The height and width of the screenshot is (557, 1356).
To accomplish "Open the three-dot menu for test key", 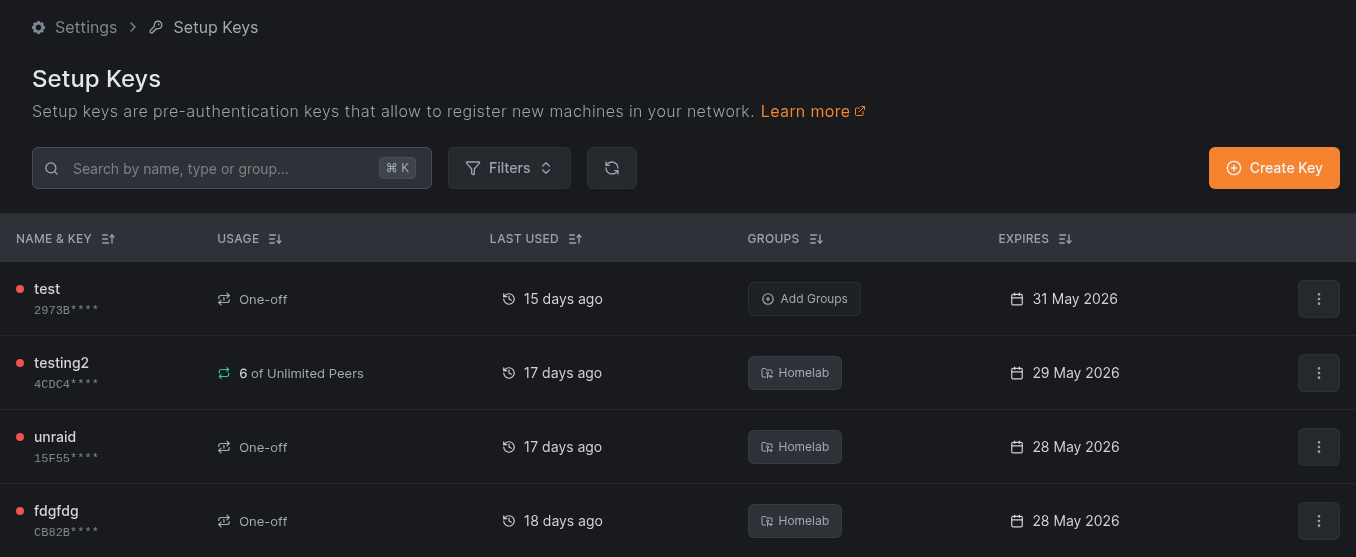I will 1319,299.
